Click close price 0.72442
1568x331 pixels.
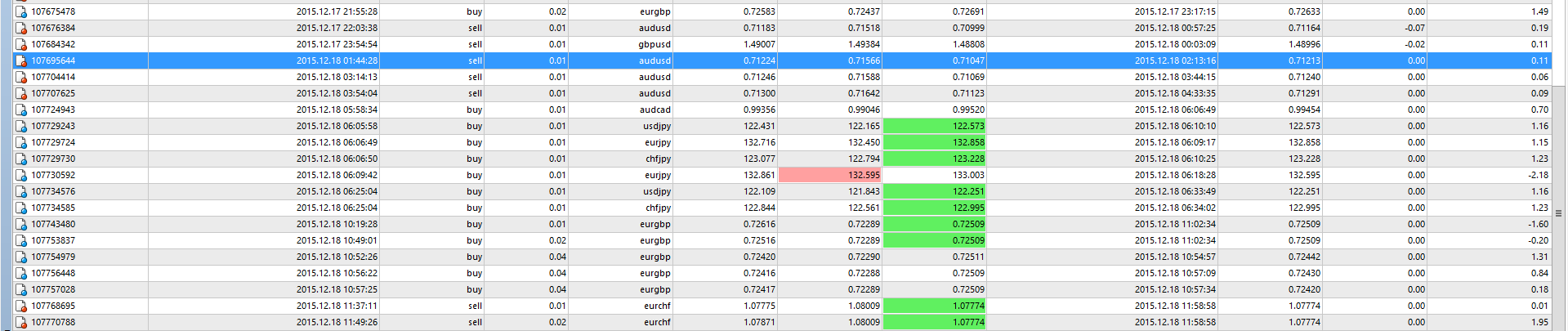point(1304,257)
